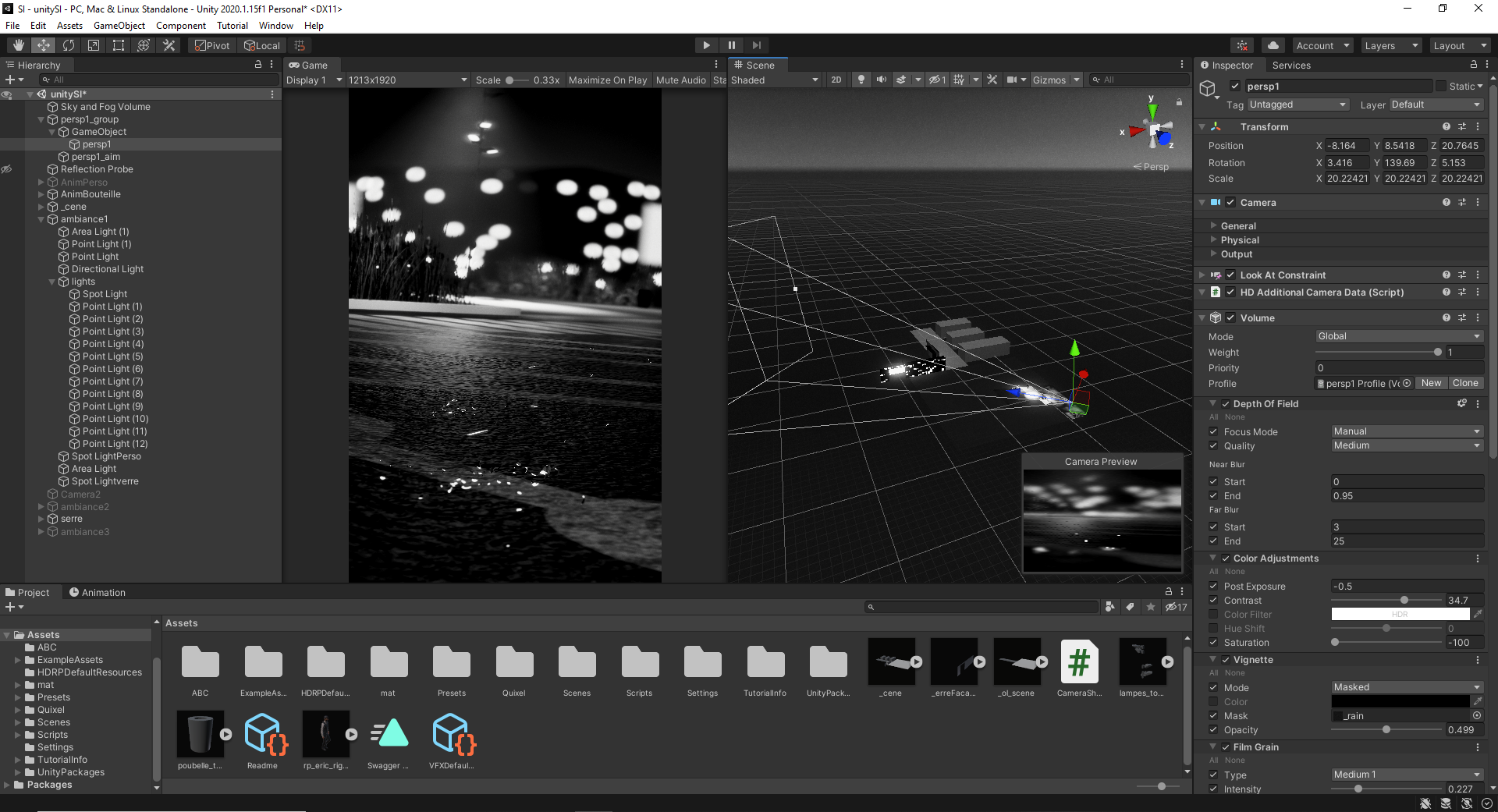Select the Hand tool in toolbar
Viewport: 1498px width, 812px height.
19,45
